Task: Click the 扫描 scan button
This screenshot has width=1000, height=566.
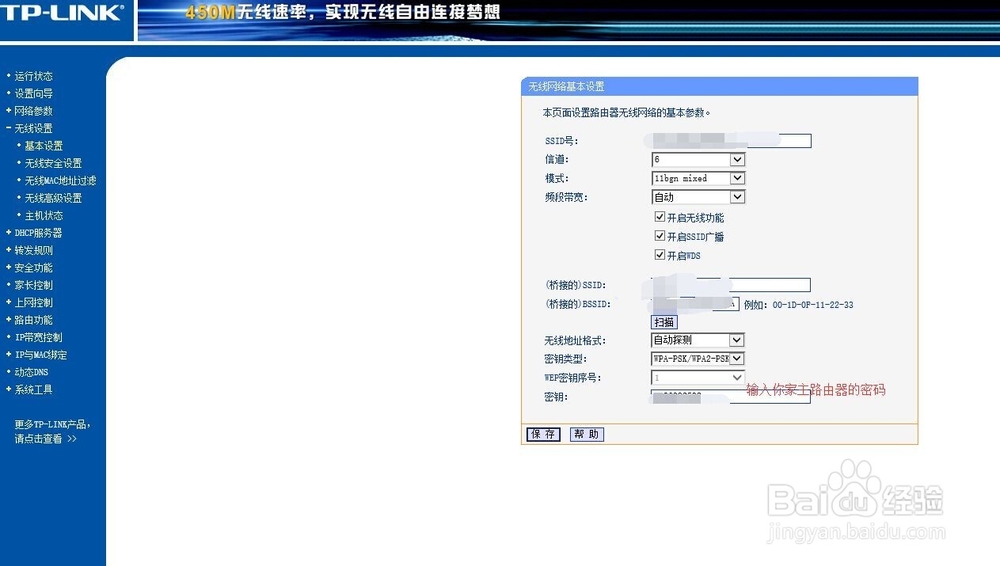Action: pyautogui.click(x=664, y=322)
